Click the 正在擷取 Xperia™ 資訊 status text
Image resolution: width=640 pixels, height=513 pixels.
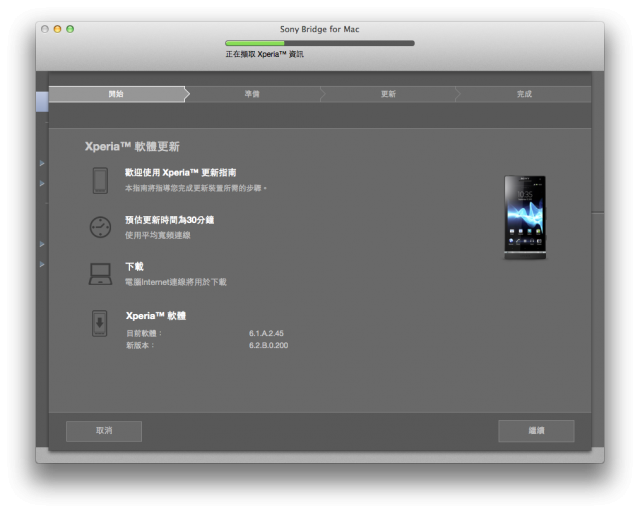click(264, 54)
